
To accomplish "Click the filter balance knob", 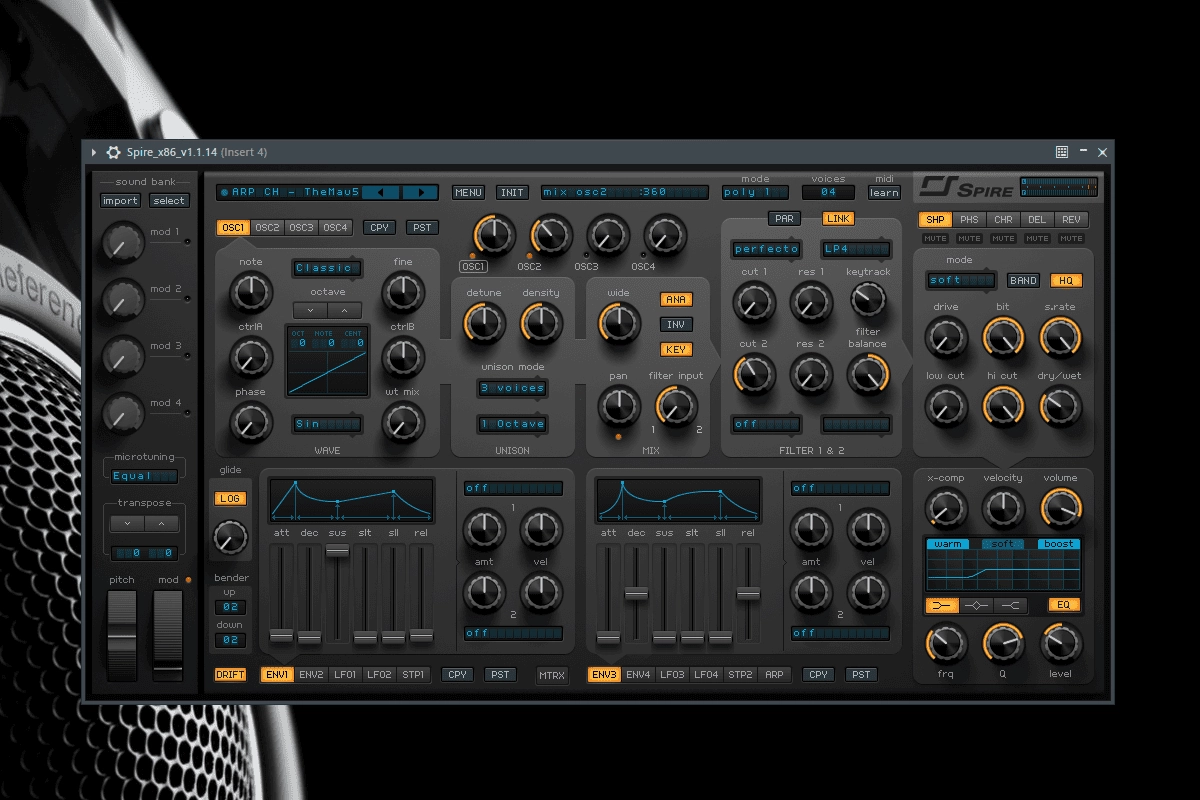I will tap(868, 374).
